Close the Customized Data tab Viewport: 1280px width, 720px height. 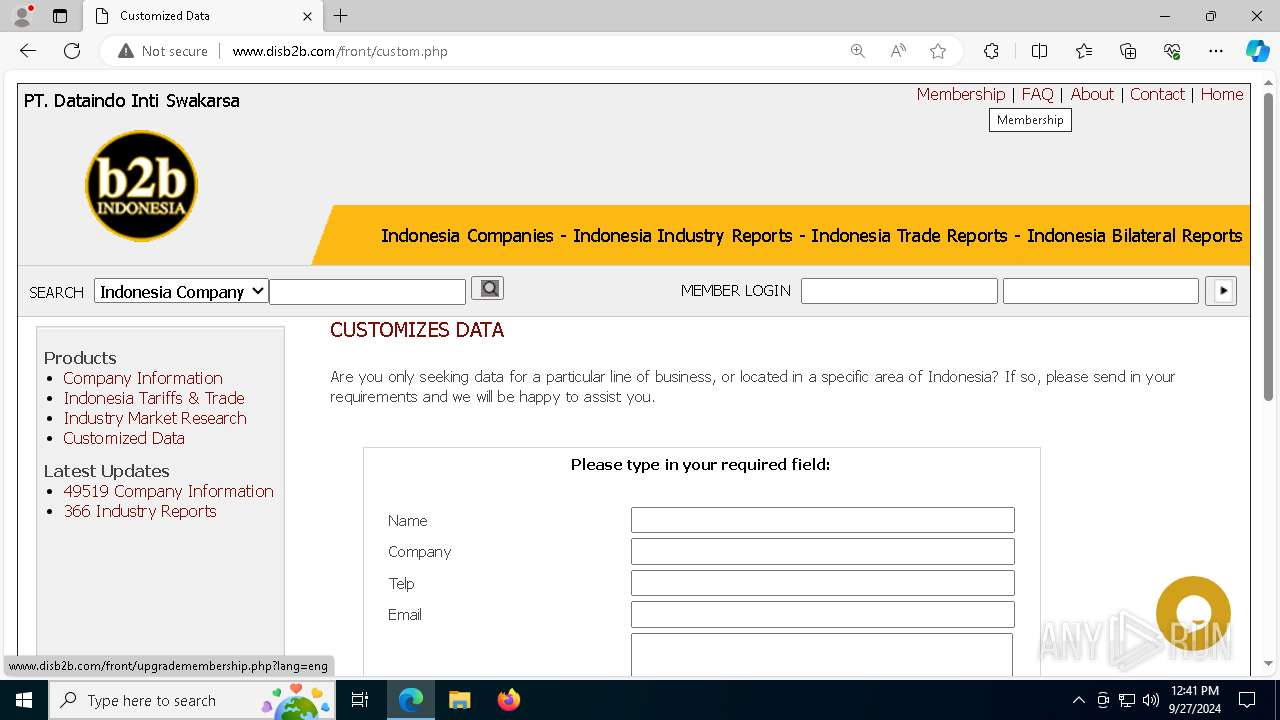[307, 16]
